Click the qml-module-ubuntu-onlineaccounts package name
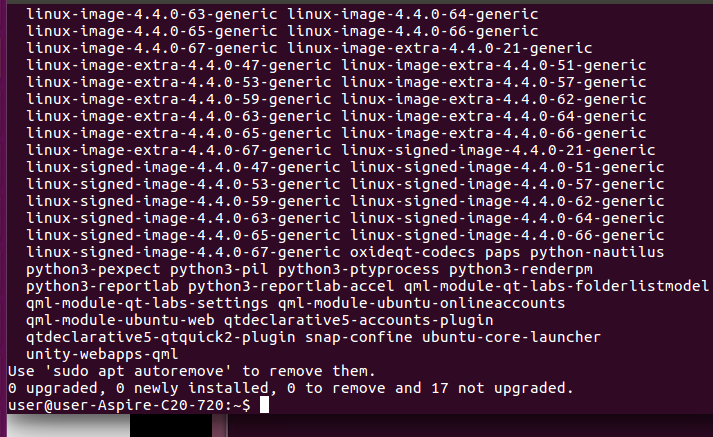 [422, 303]
